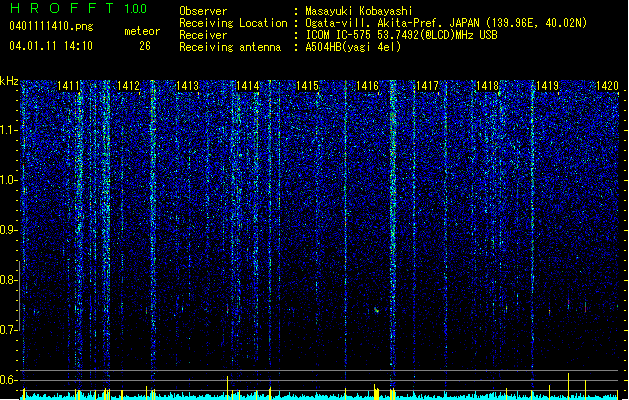
Task: Click the 1418 time marker
Action: click(487, 86)
